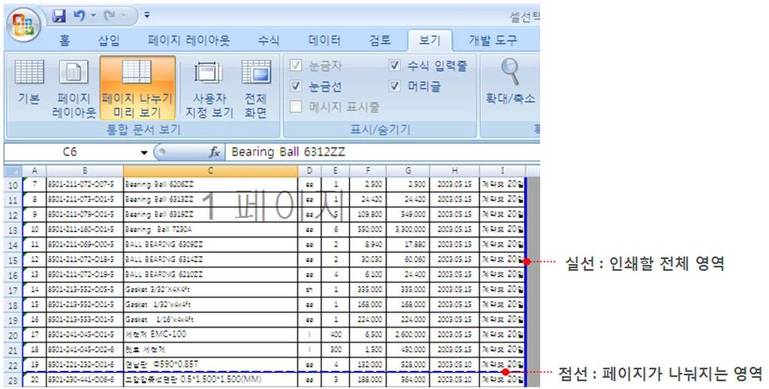
Task: Open 사용자 지정 보기 custom views
Action: coord(209,88)
